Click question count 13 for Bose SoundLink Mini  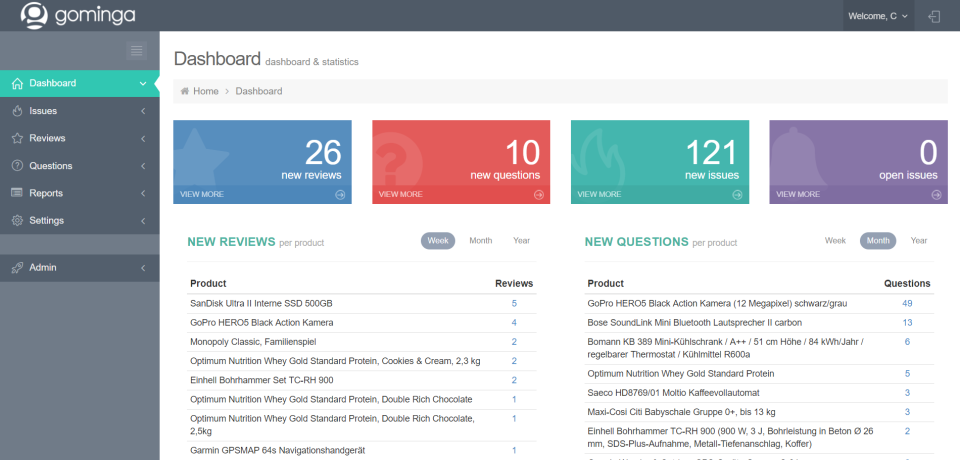(907, 322)
